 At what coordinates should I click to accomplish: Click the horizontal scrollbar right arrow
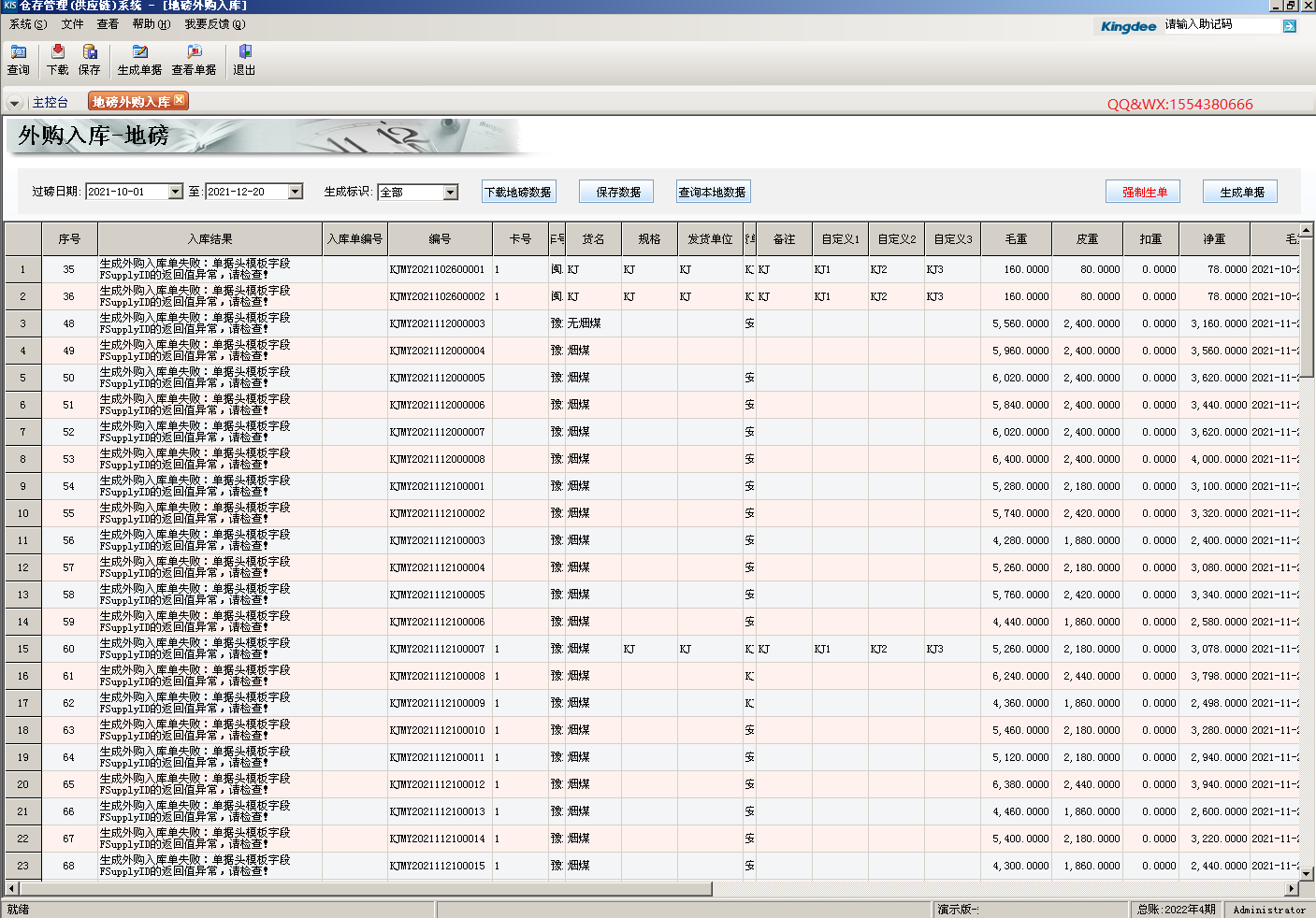coord(1292,888)
